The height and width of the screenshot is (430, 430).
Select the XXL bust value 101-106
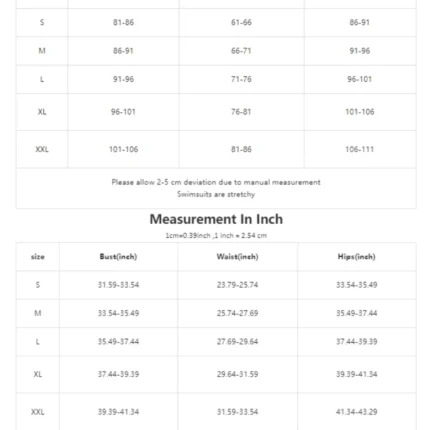click(x=123, y=149)
